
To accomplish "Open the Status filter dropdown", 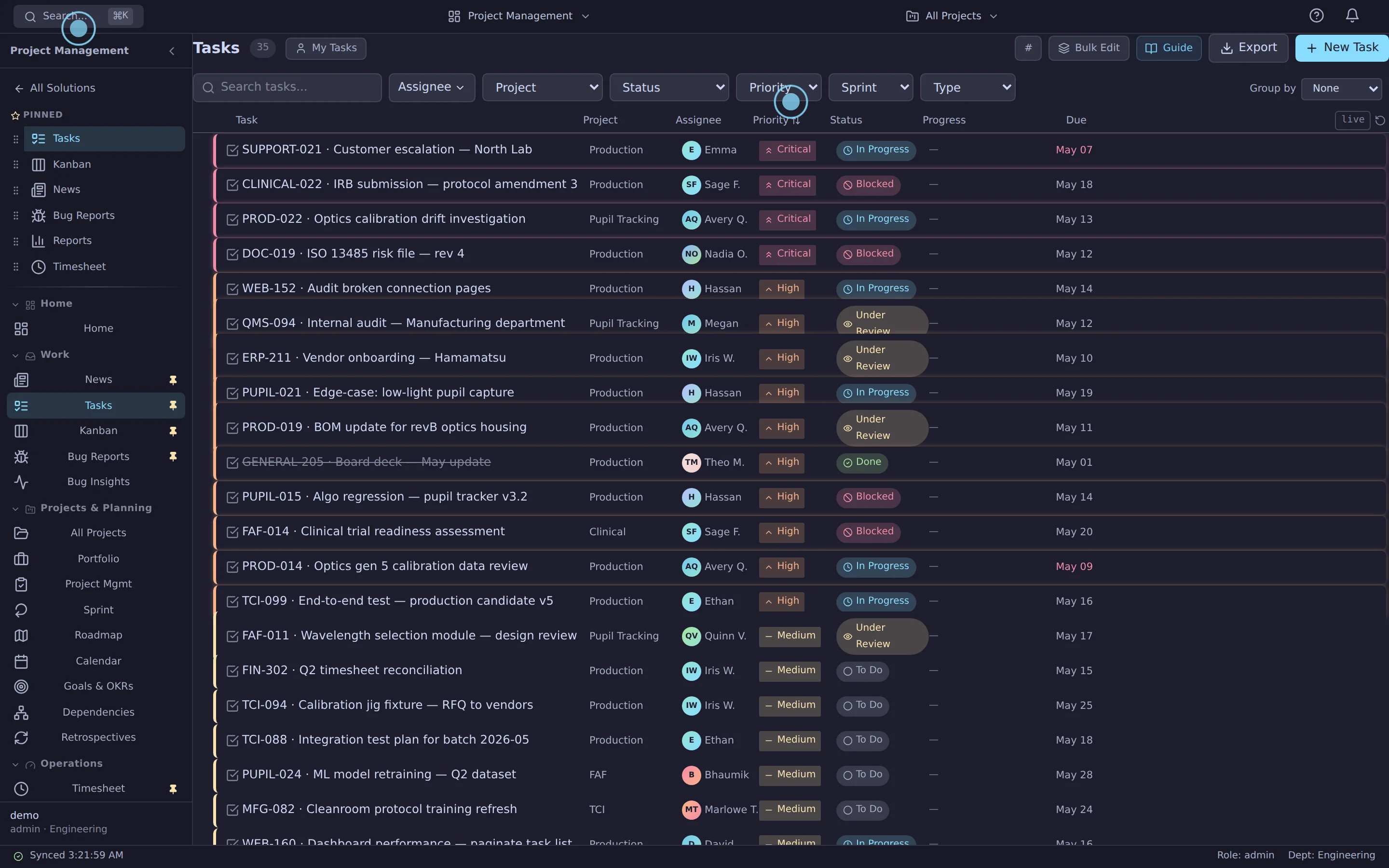I will [x=669, y=87].
